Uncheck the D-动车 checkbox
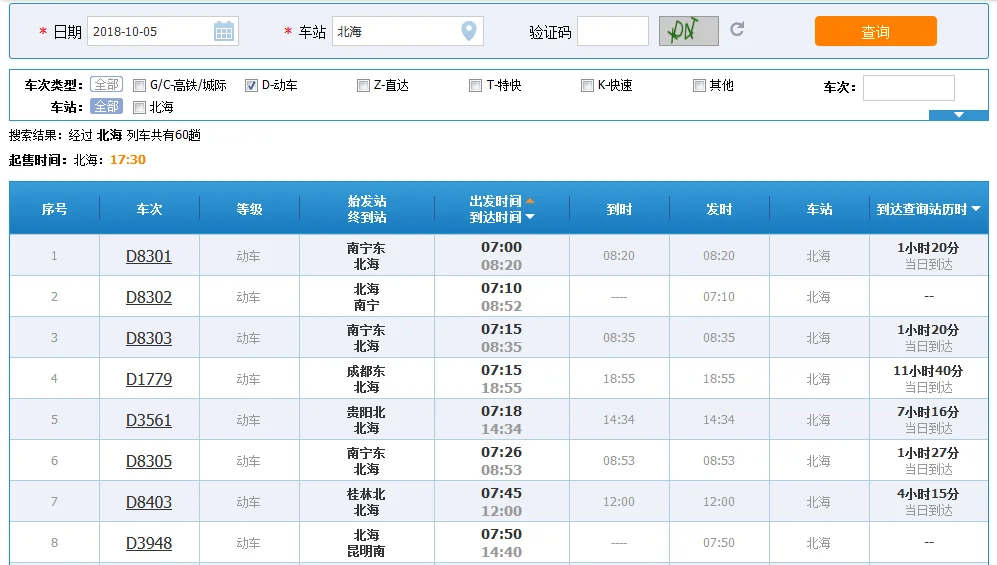Viewport: 997px width, 565px height. click(251, 85)
